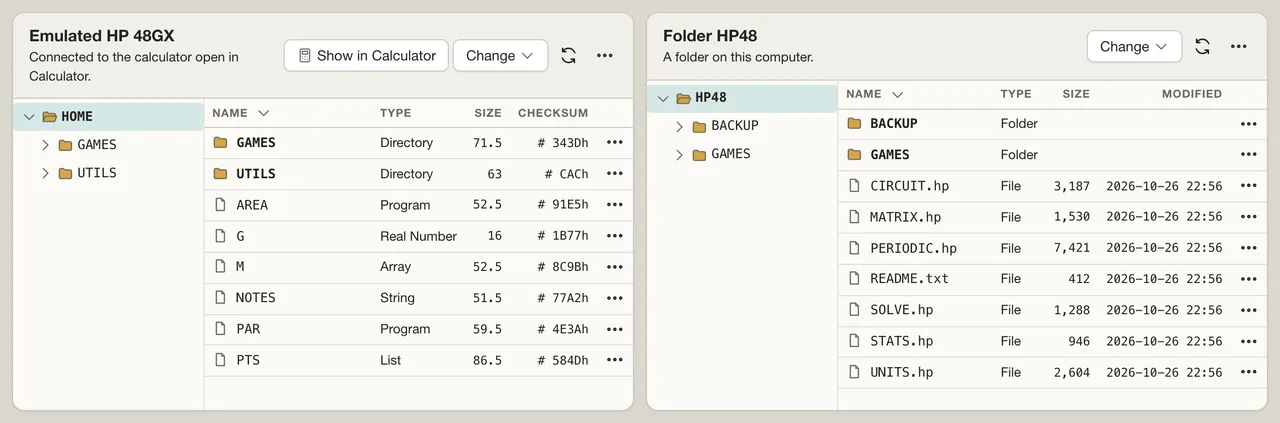Open more actions for PTS list row

(614, 360)
